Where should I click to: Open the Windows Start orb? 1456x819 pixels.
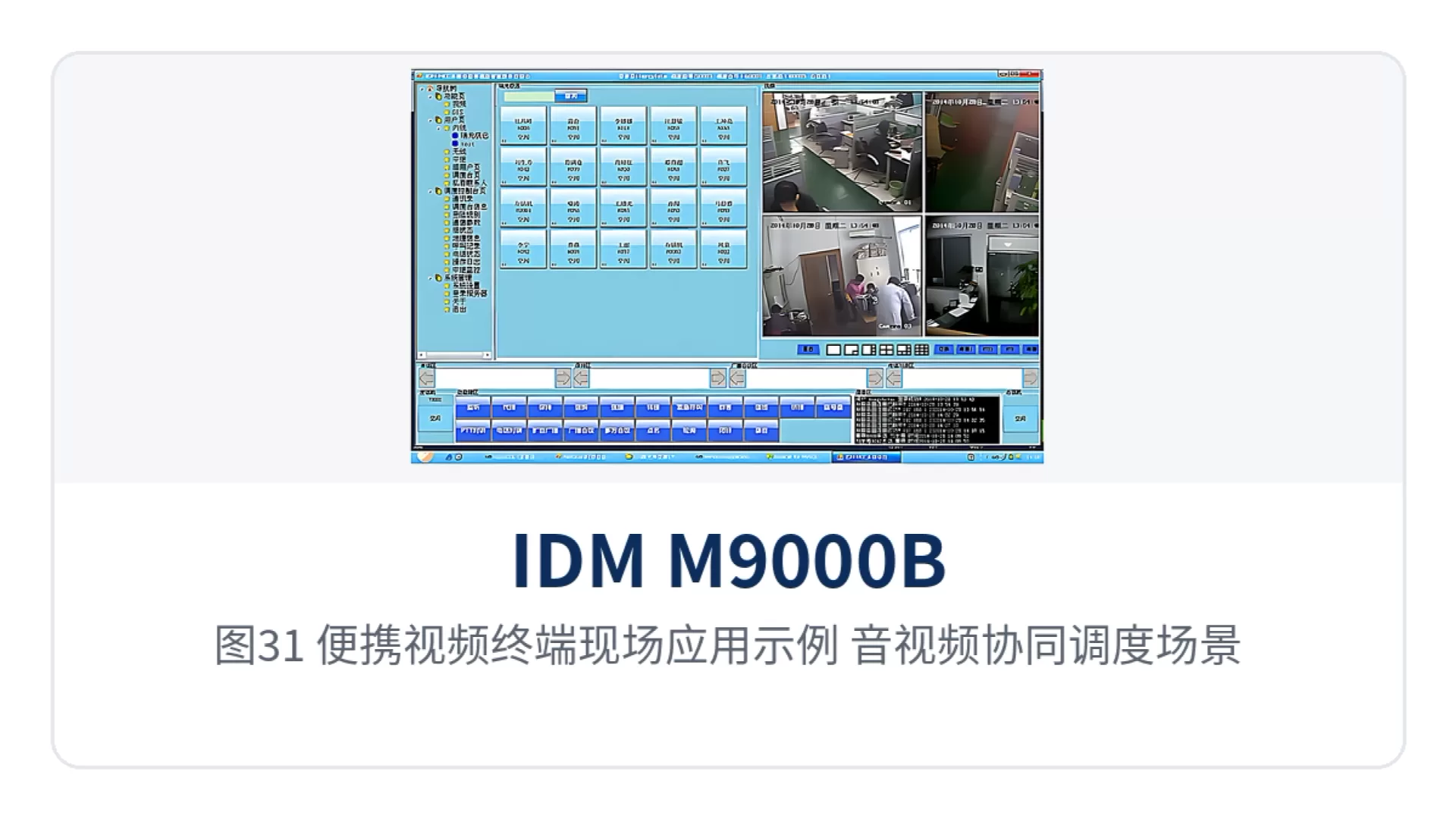pyautogui.click(x=425, y=457)
